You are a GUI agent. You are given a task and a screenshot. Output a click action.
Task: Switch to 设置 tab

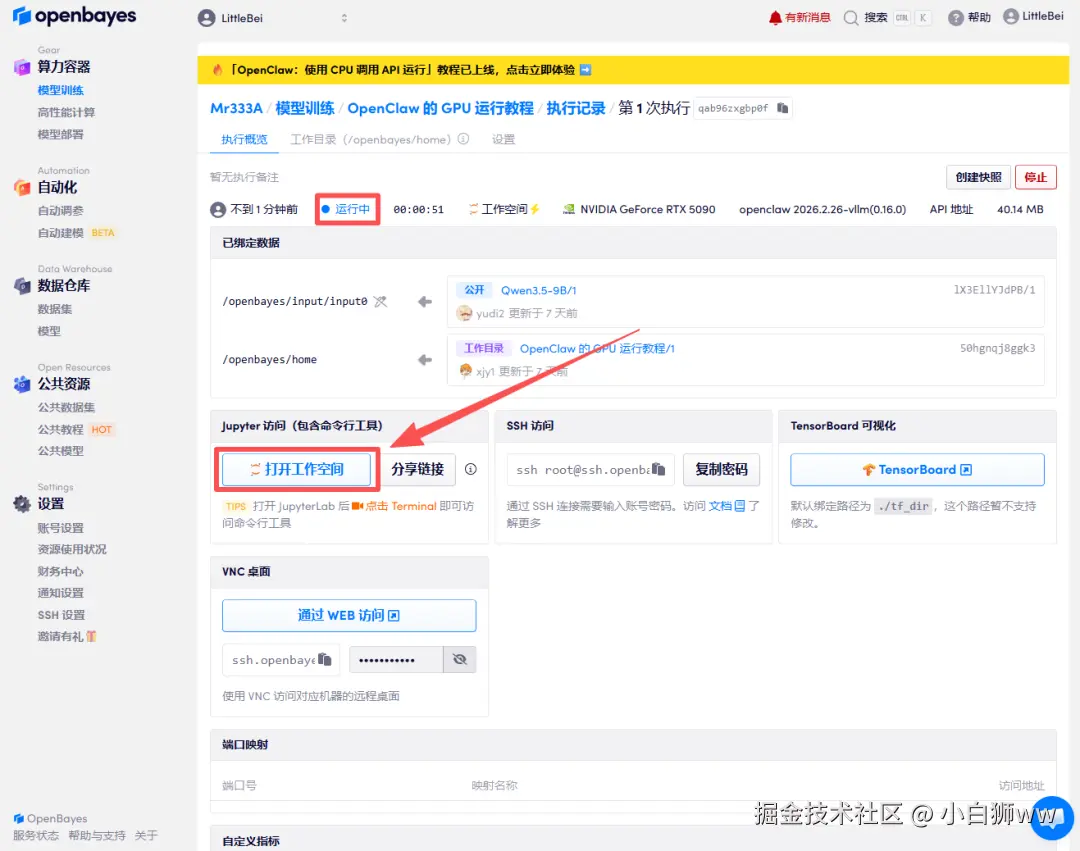[503, 139]
